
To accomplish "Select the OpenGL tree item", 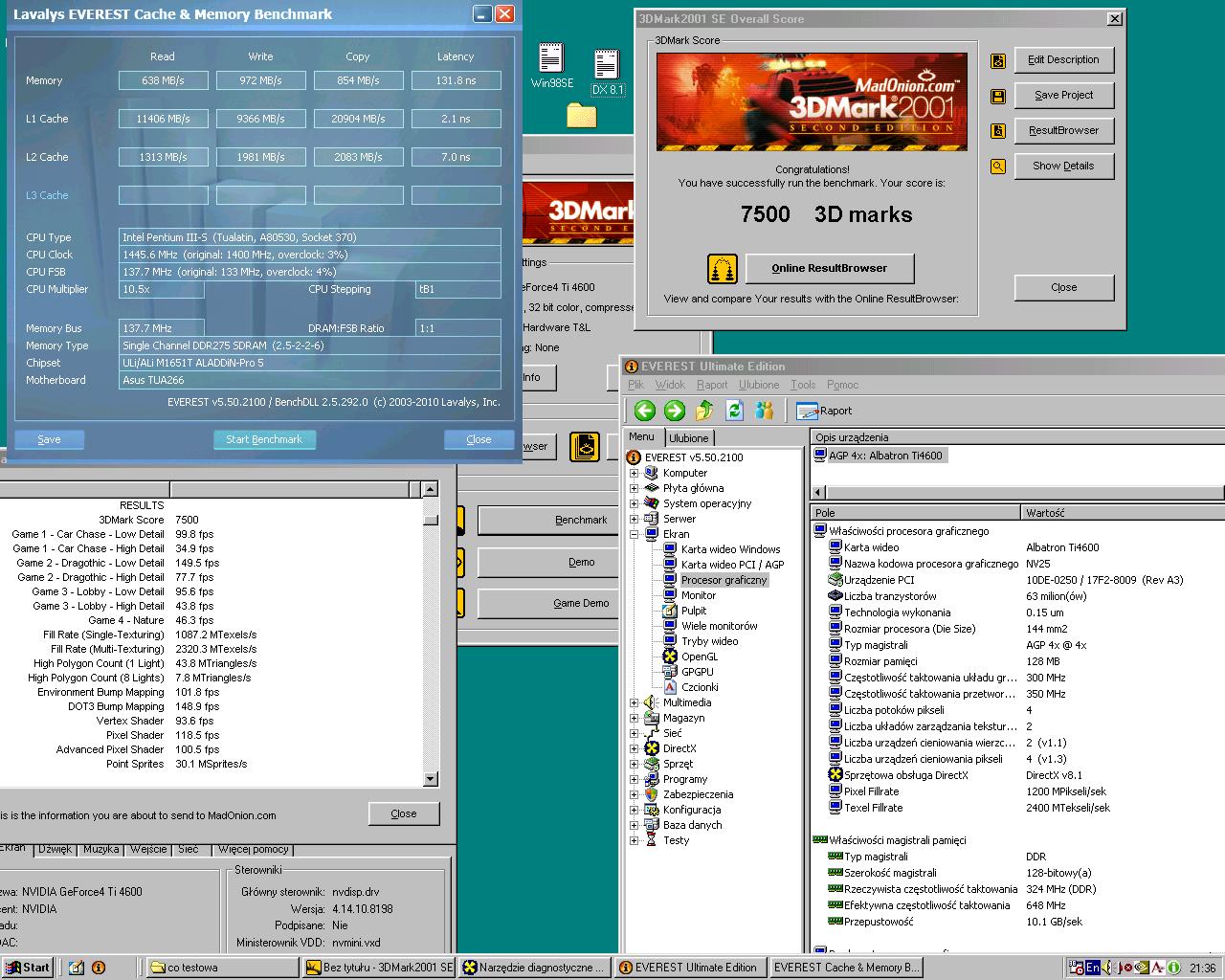I will coord(700,657).
